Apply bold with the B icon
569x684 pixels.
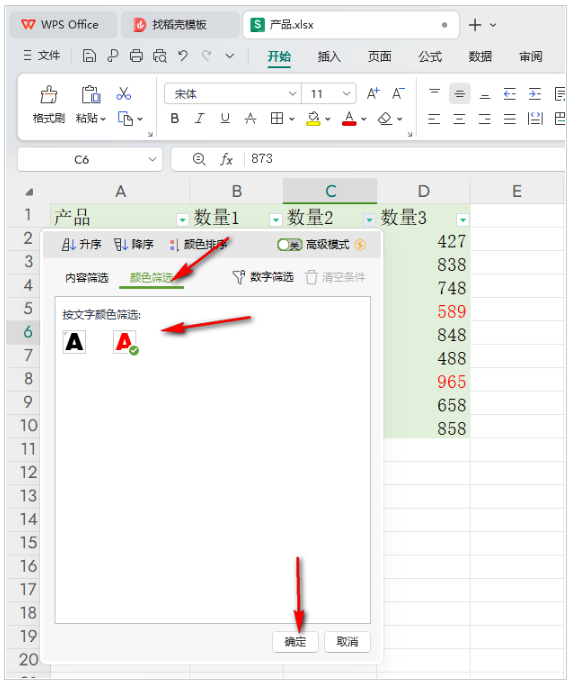tap(175, 118)
